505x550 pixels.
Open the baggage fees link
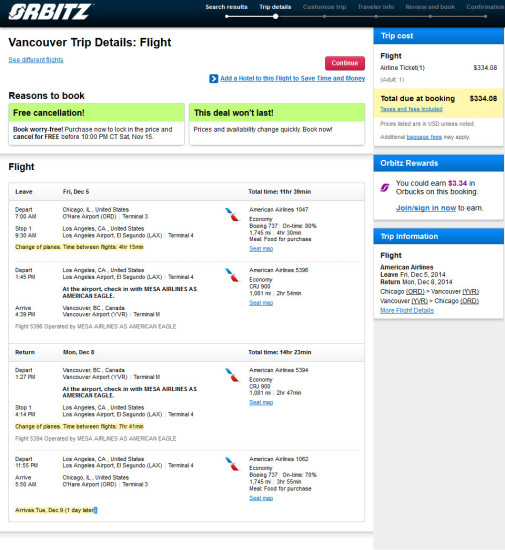tap(424, 137)
